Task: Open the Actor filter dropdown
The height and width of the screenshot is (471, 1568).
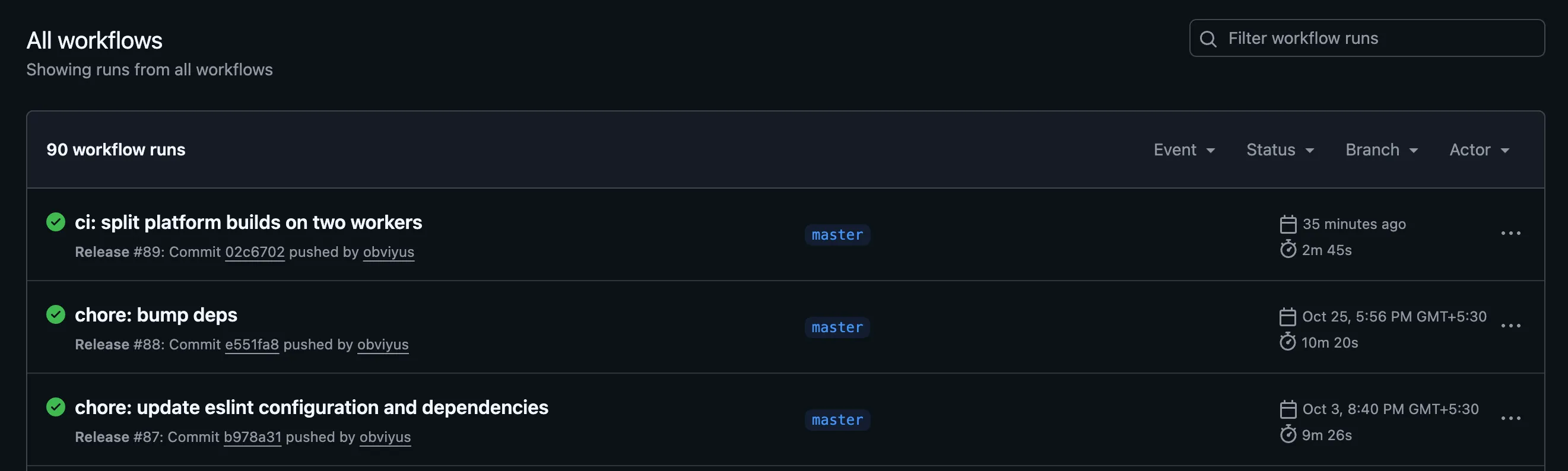Action: (1479, 149)
